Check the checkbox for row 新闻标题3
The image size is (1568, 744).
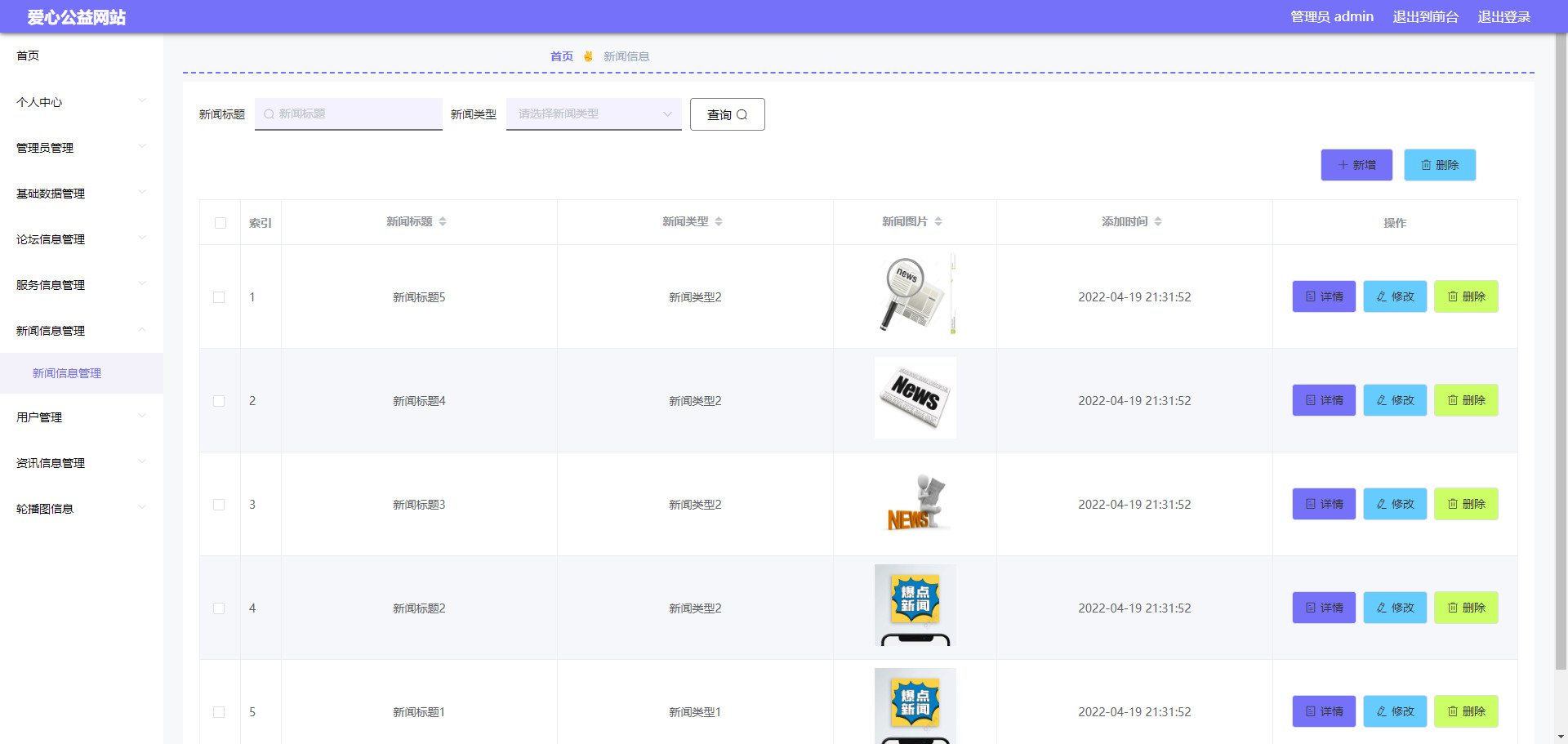219,505
